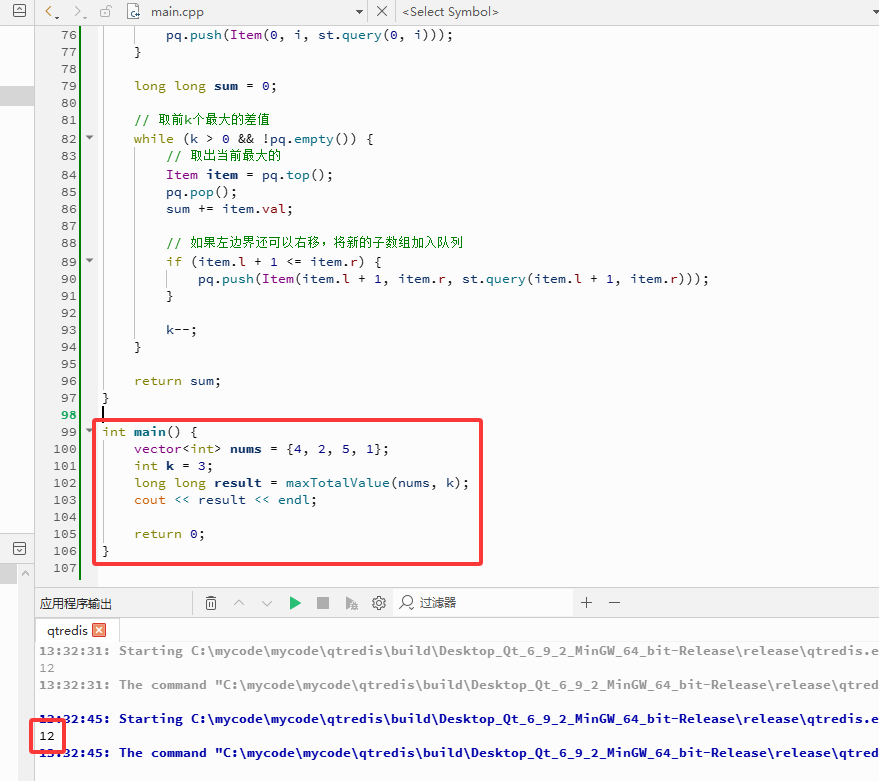Toggle the file lock icon

pos(105,11)
